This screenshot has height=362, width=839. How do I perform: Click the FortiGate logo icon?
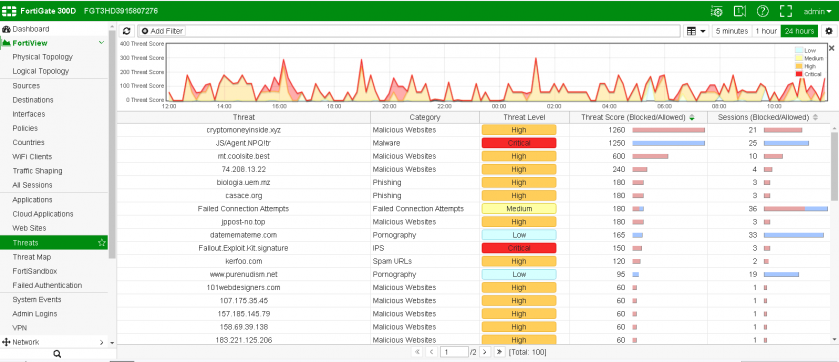point(10,11)
